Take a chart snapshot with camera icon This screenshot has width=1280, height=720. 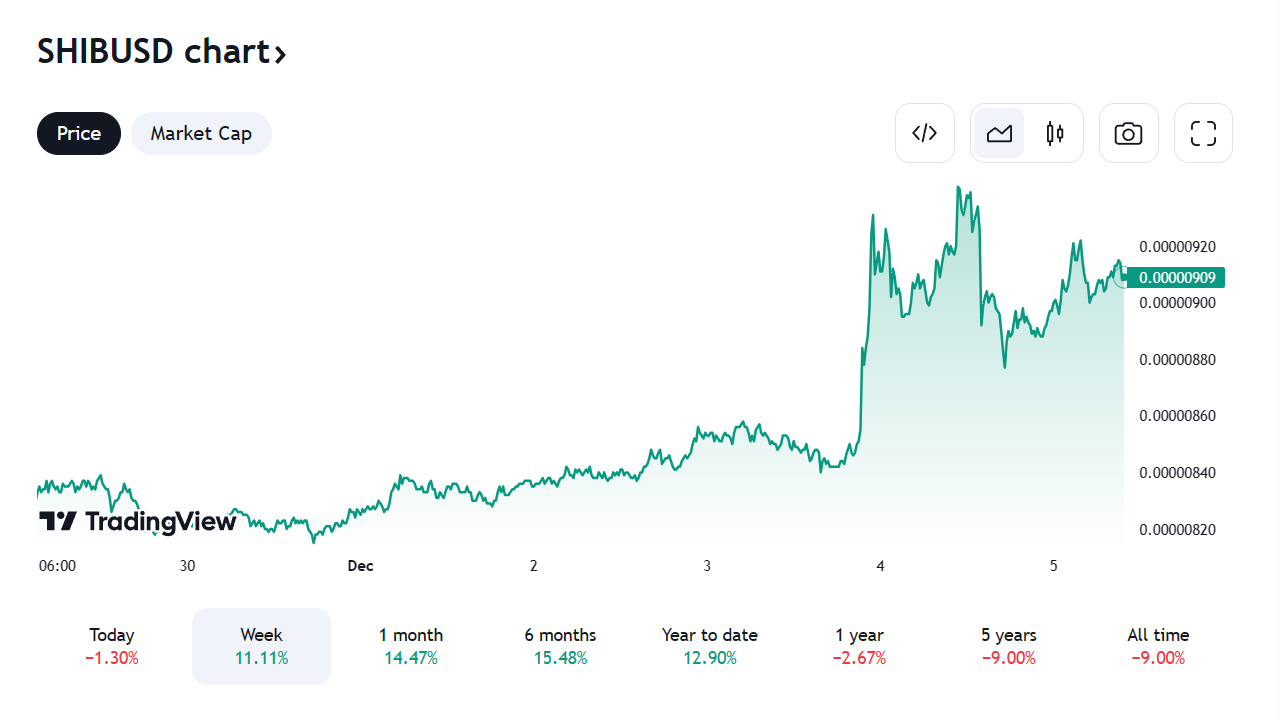[x=1128, y=133]
